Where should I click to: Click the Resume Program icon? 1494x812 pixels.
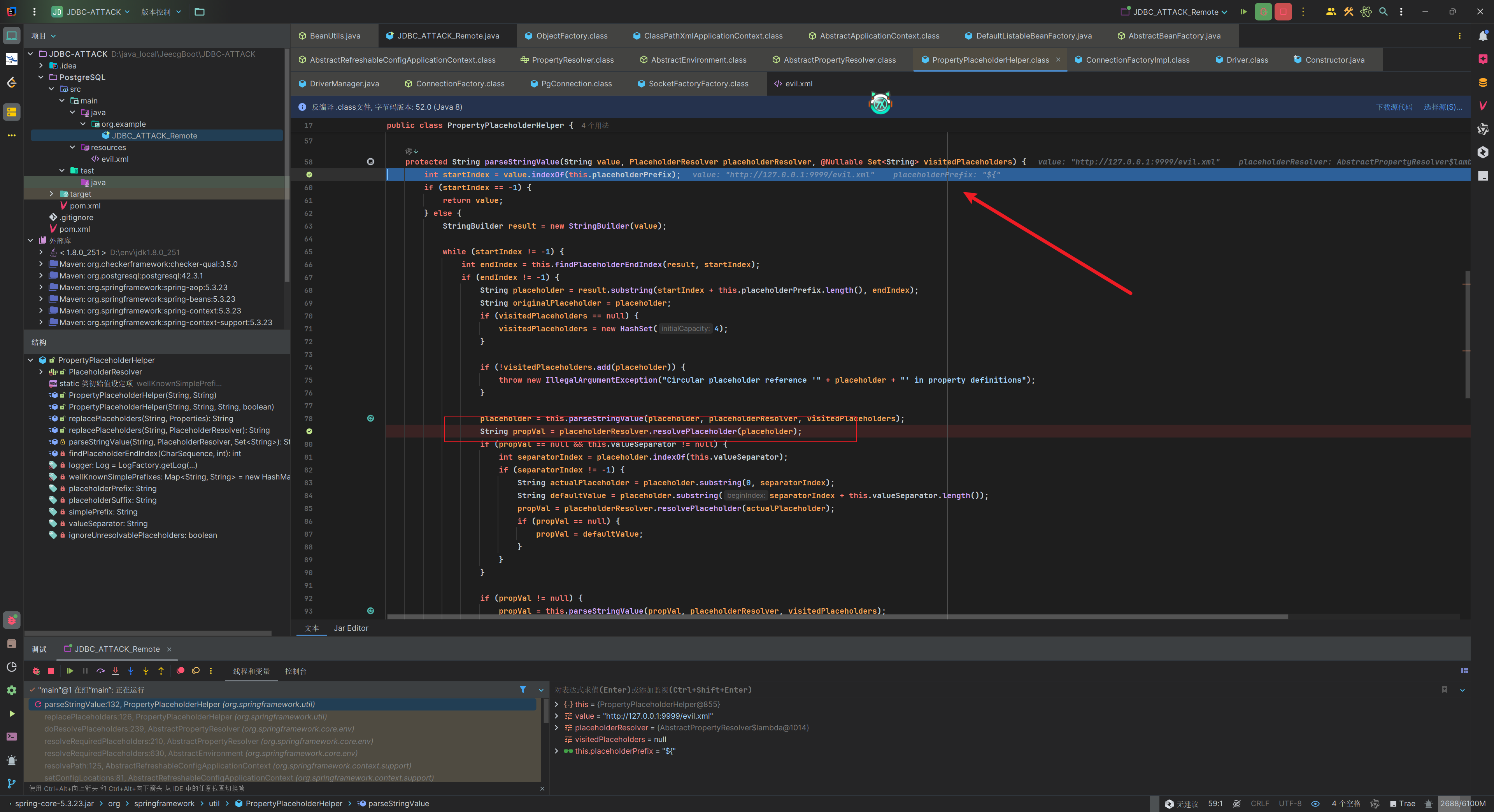pos(70,670)
